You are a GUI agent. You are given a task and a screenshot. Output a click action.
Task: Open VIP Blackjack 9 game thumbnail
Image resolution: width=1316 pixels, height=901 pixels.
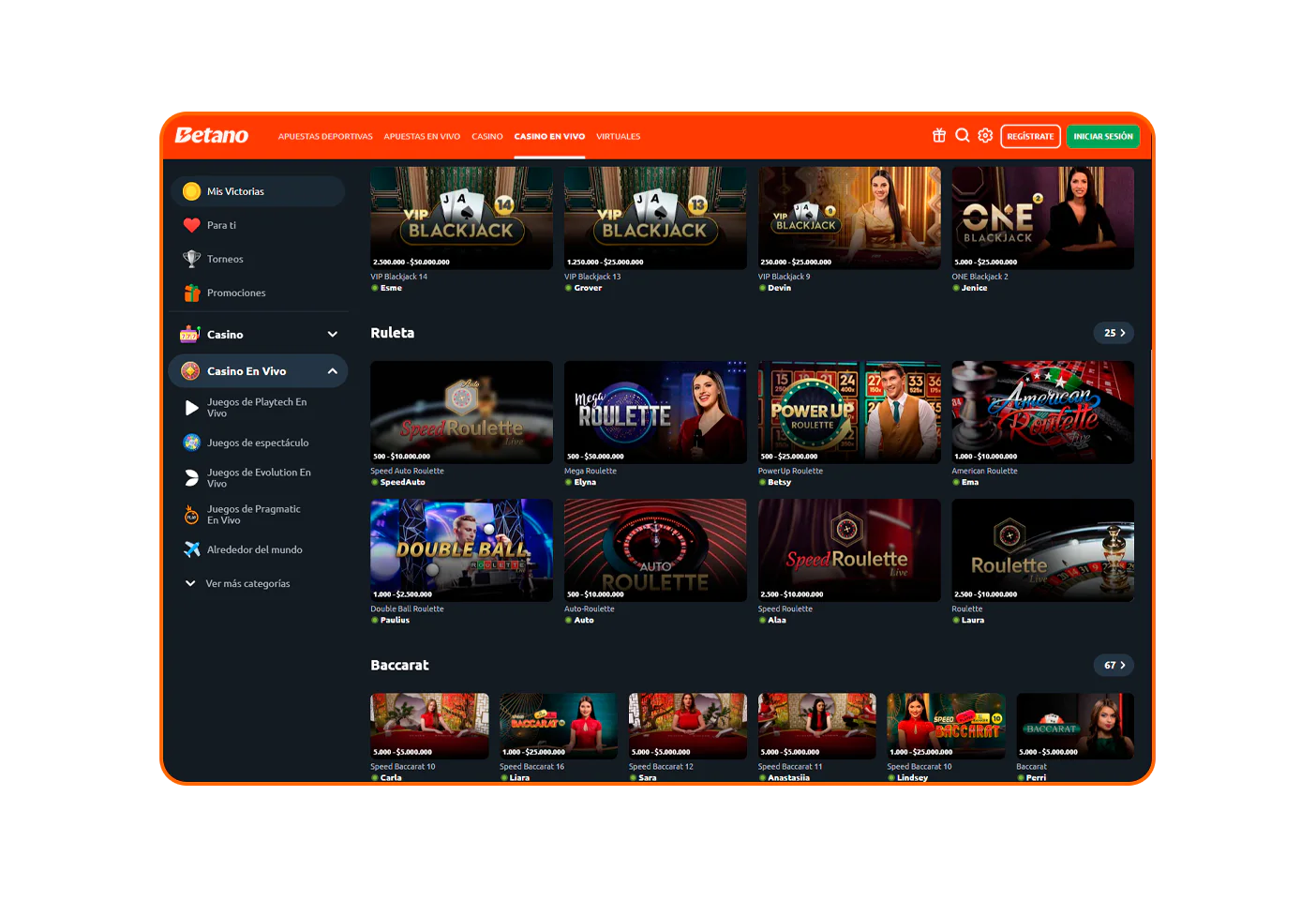849,218
